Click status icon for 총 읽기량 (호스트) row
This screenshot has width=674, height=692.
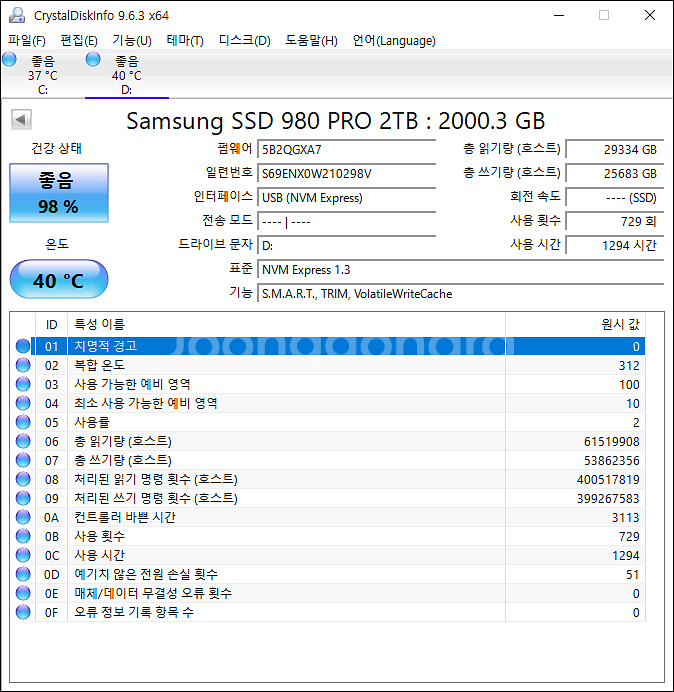(23, 441)
